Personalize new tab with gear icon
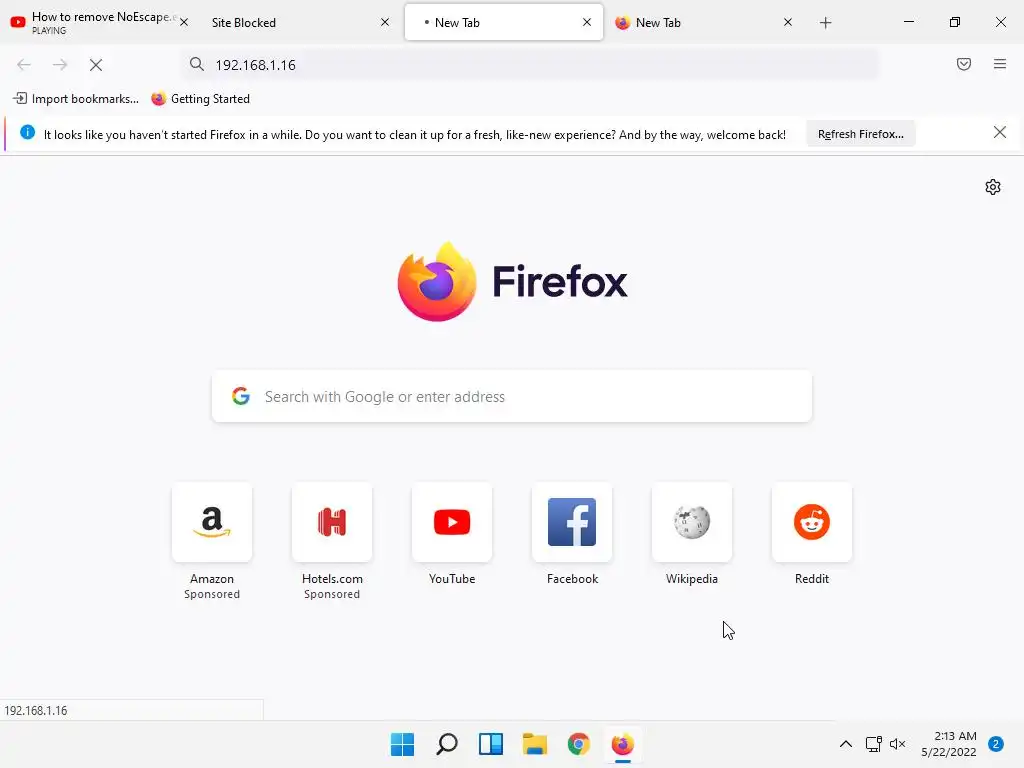The image size is (1024, 768). pos(993,187)
